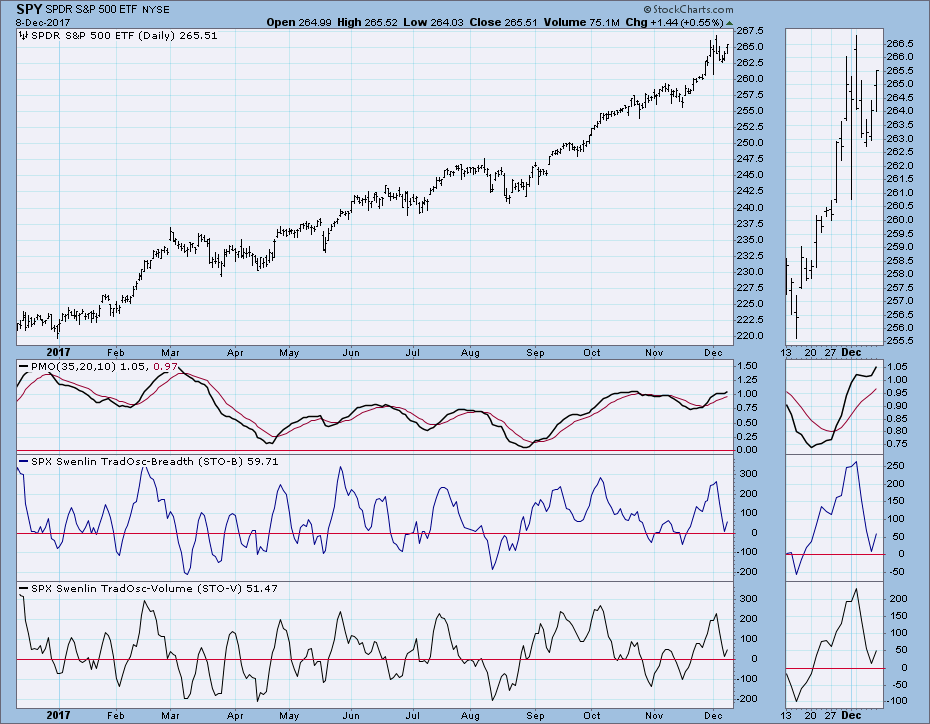Click the 225.0 price axis label
930x724 pixels.
750,304
